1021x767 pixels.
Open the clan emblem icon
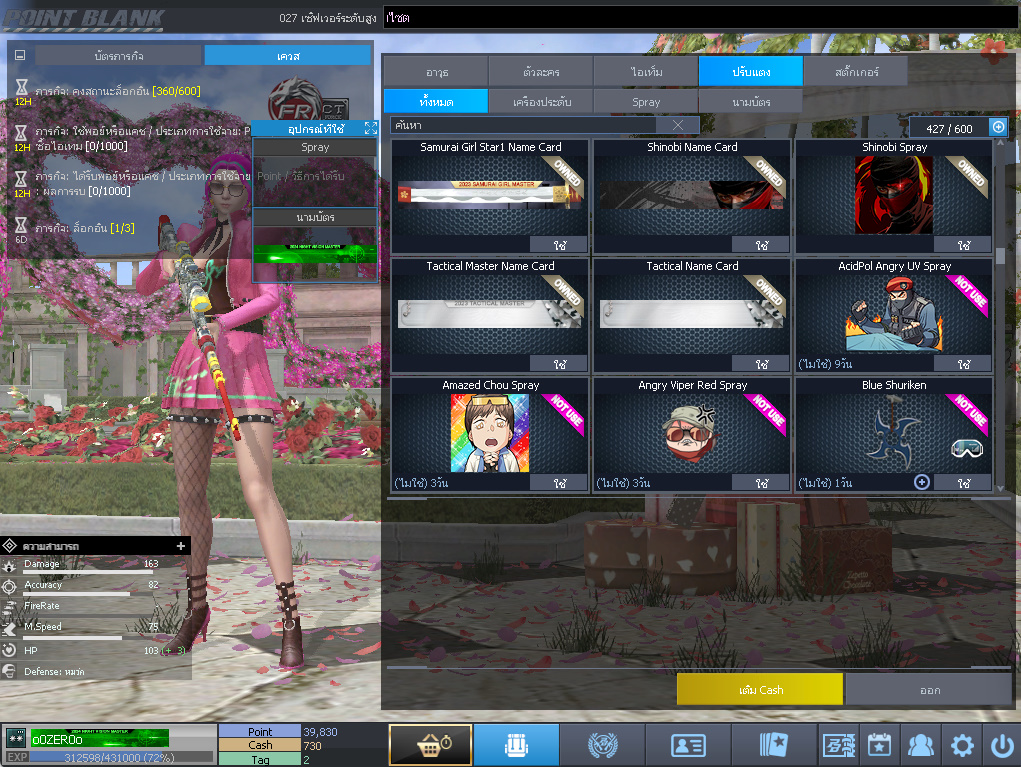point(601,745)
